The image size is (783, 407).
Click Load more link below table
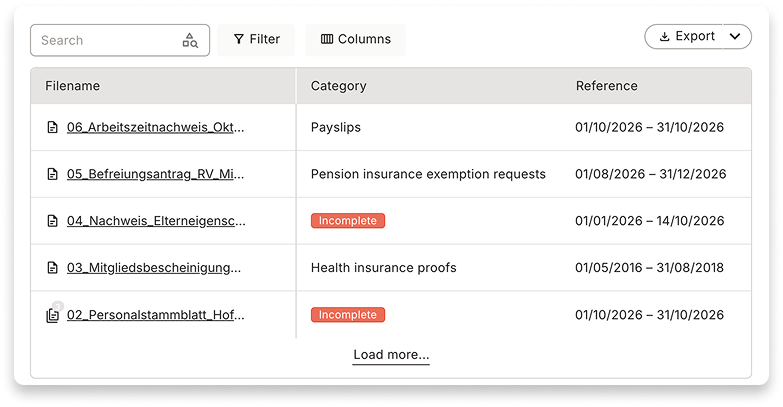[391, 355]
